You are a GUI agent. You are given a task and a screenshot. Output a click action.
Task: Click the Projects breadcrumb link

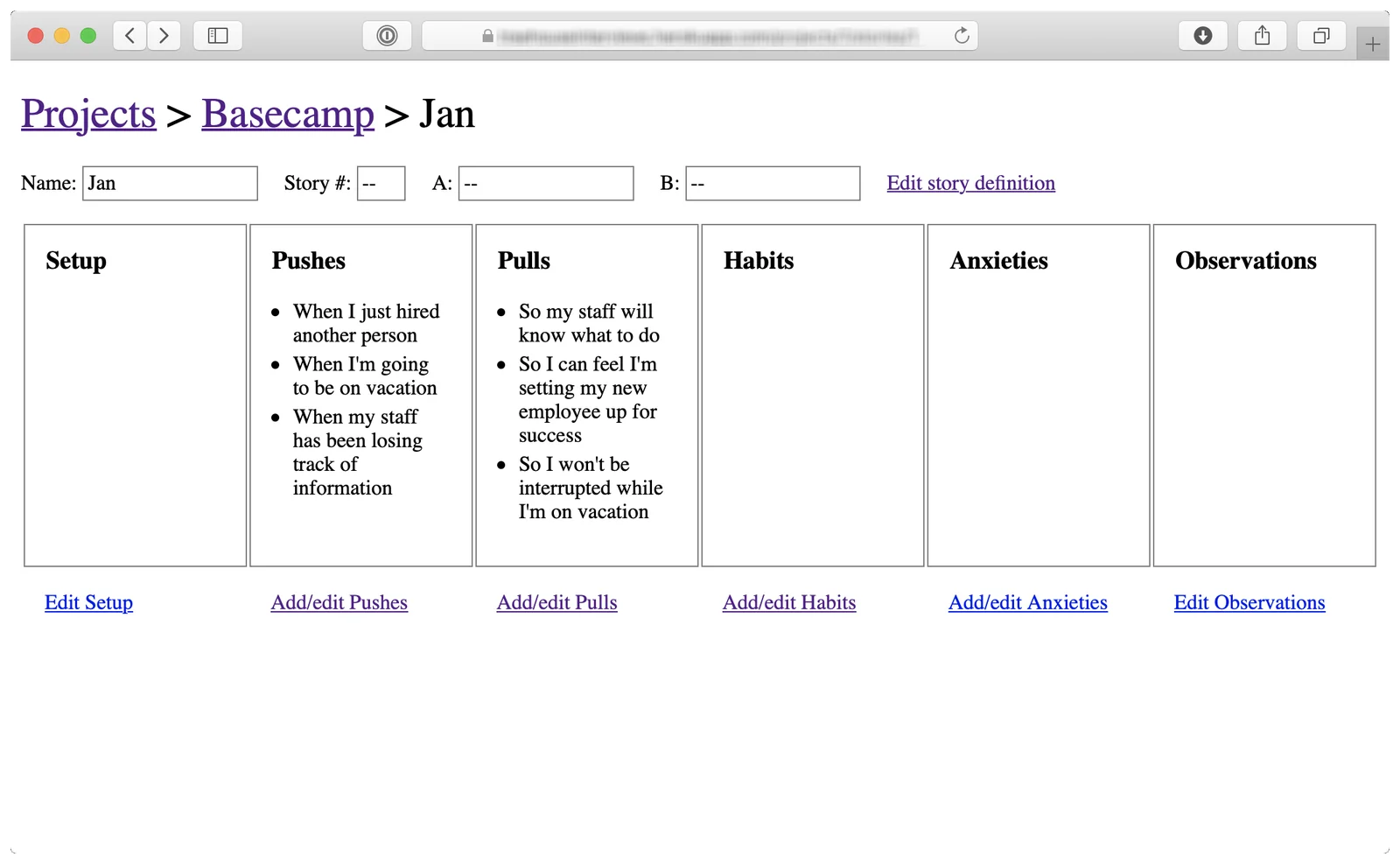88,115
